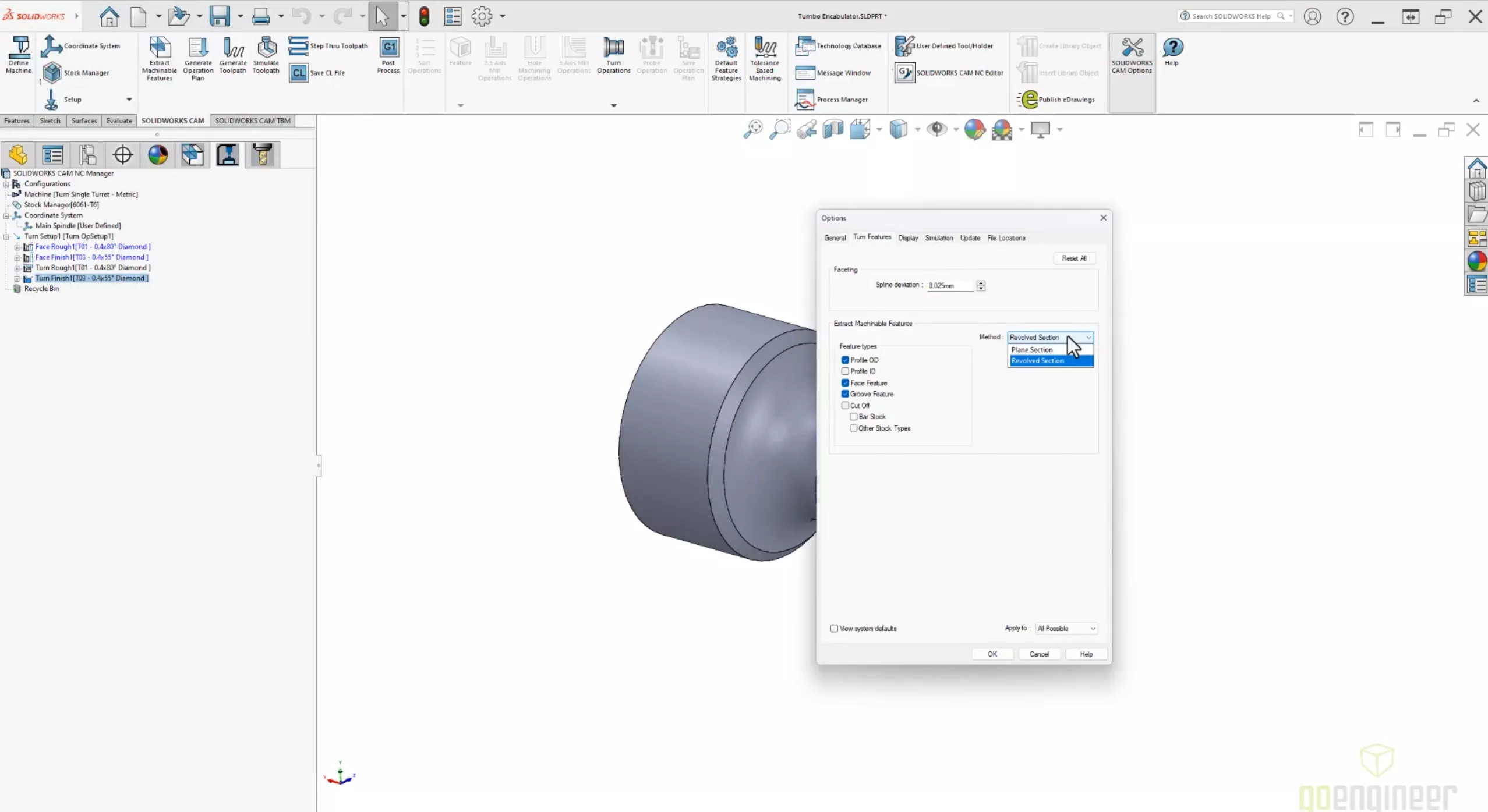This screenshot has width=1488, height=812.
Task: Uncheck the Profile OD checkbox
Action: [845, 360]
